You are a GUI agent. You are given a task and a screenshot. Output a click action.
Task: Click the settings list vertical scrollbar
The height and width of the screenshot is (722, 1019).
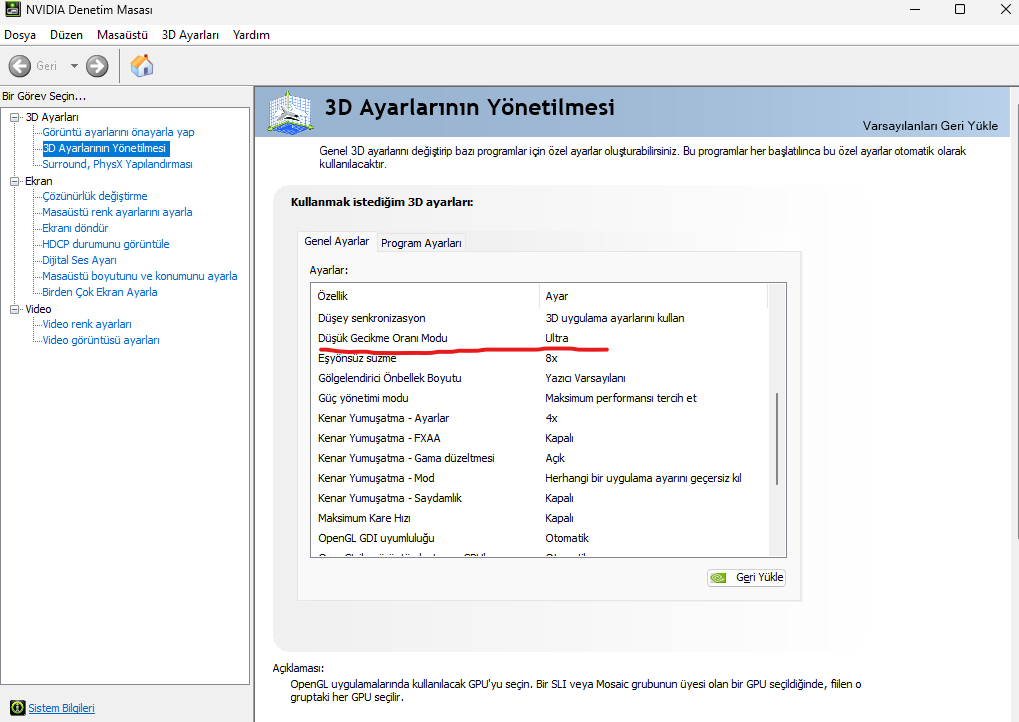click(x=777, y=439)
